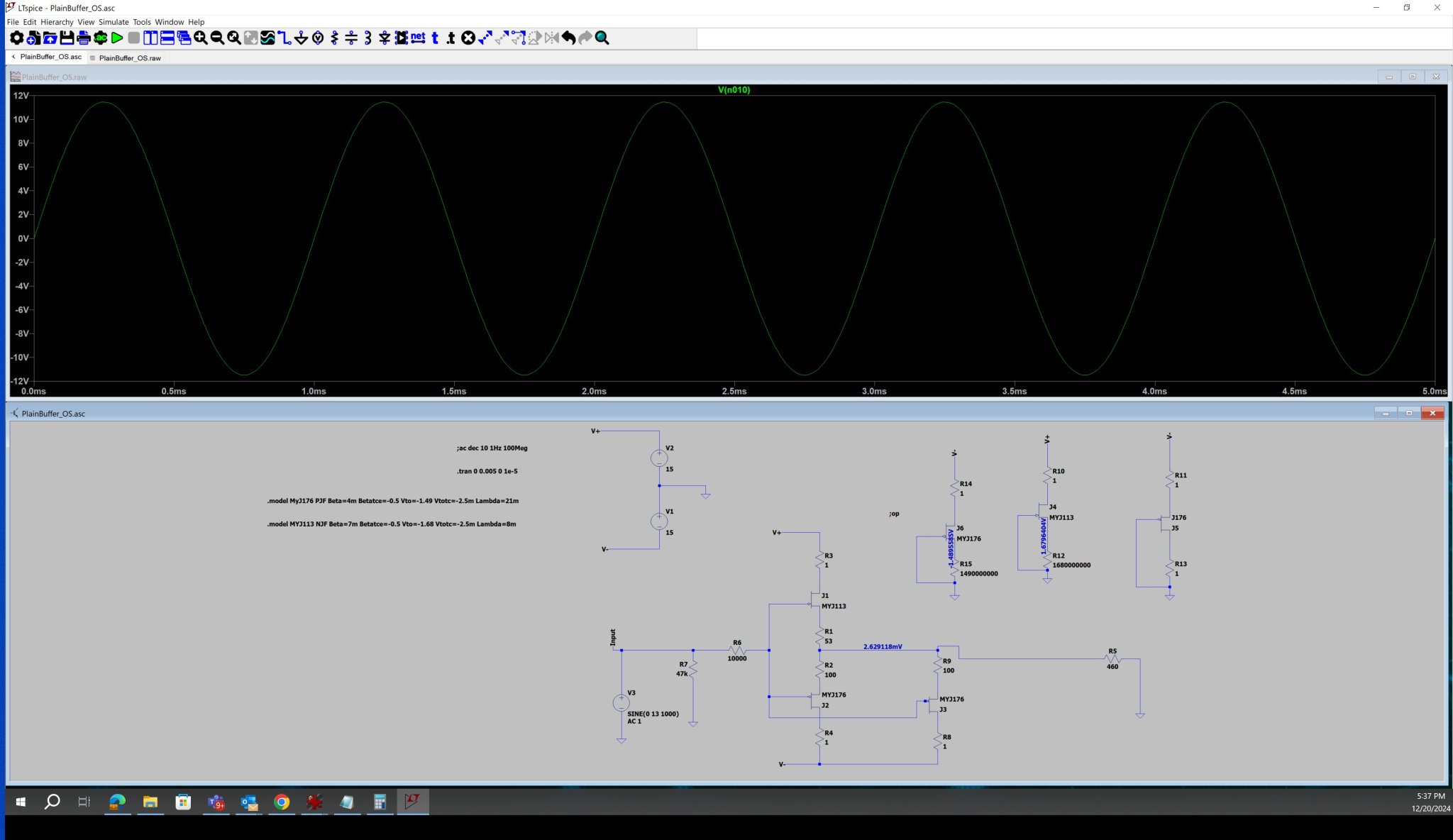1453x840 pixels.
Task: Open Microsoft Edge from the taskbar
Action: pos(117,802)
